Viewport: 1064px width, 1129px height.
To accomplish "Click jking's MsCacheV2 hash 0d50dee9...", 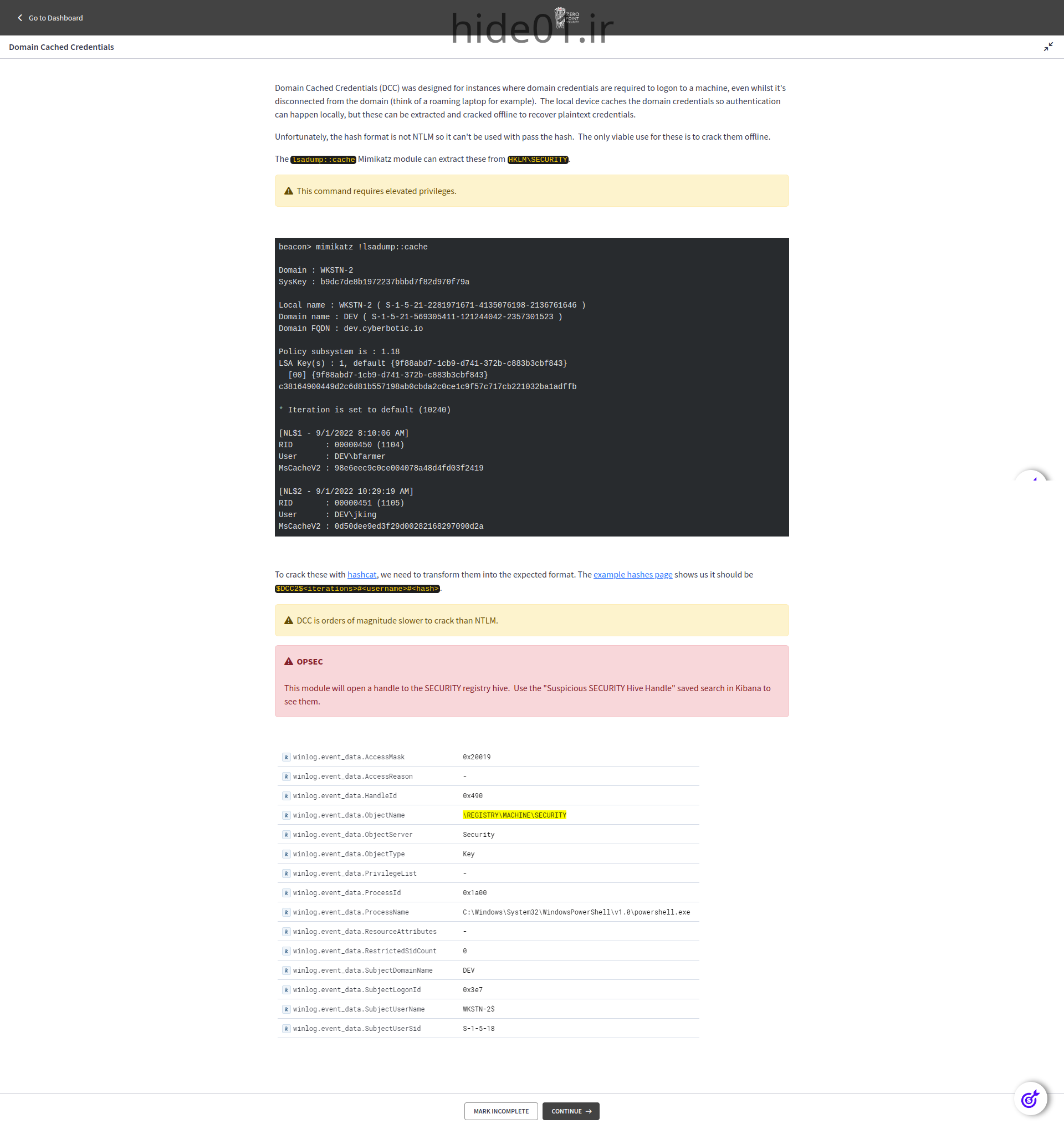I will pos(409,527).
